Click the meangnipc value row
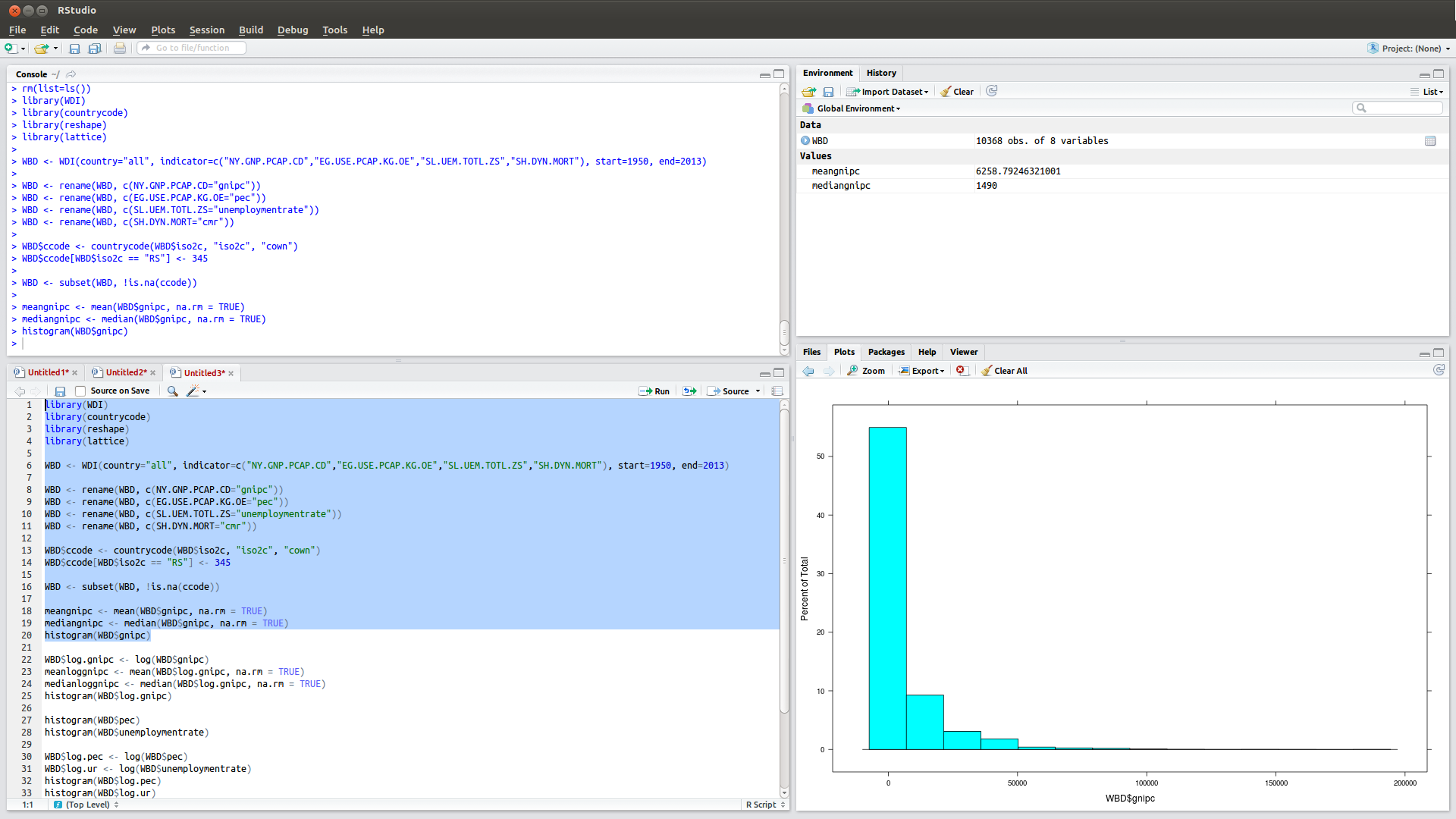Screen dimensions: 1456x819 tap(1122, 171)
